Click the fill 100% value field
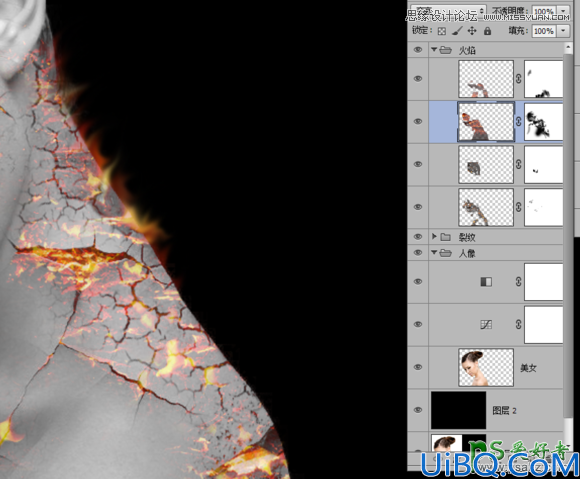 [x=544, y=31]
